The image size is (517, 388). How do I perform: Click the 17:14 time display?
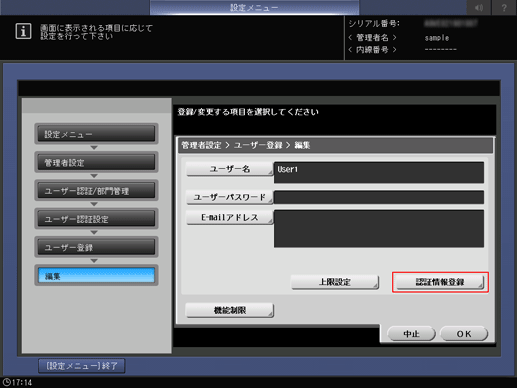click(22, 382)
